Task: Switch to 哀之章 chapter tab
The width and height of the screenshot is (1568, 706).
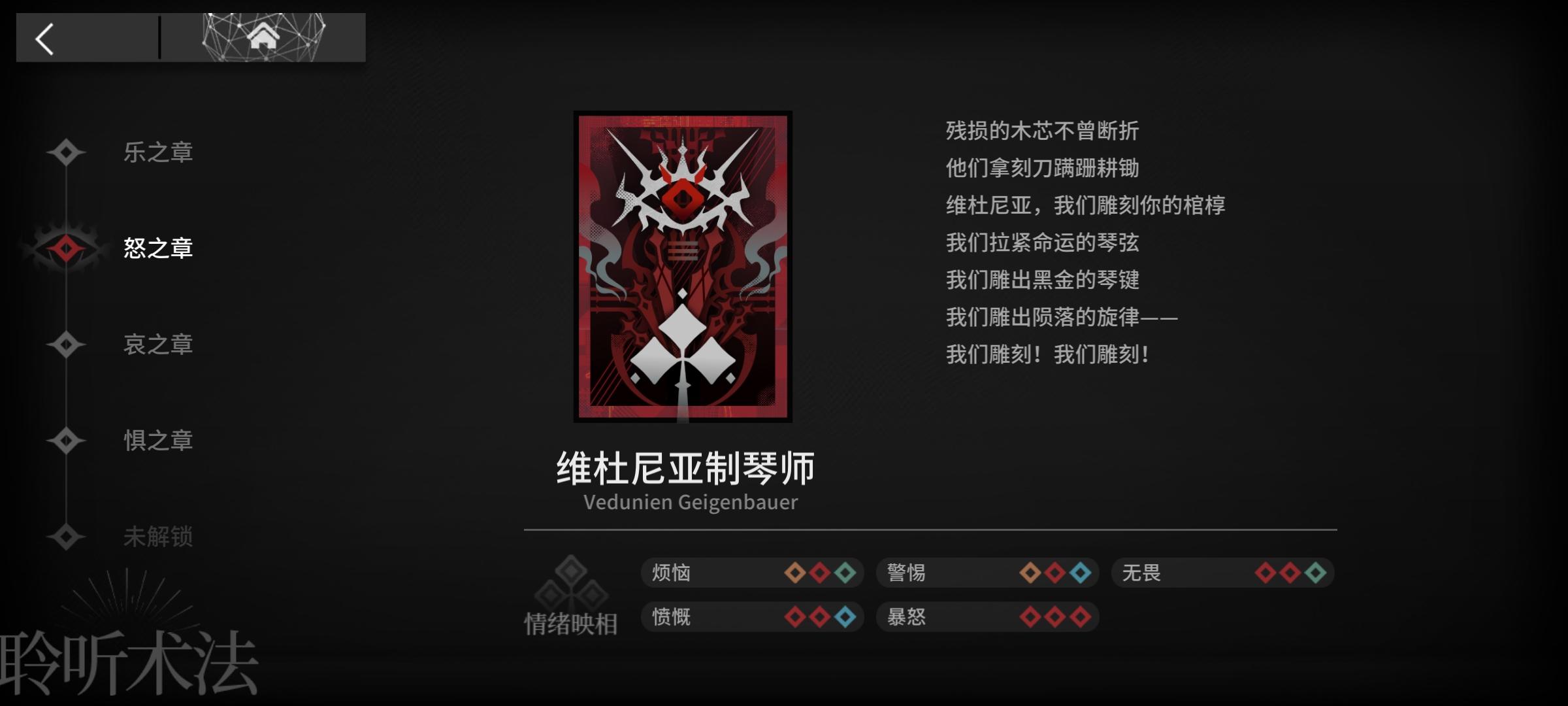Action: pyautogui.click(x=158, y=345)
